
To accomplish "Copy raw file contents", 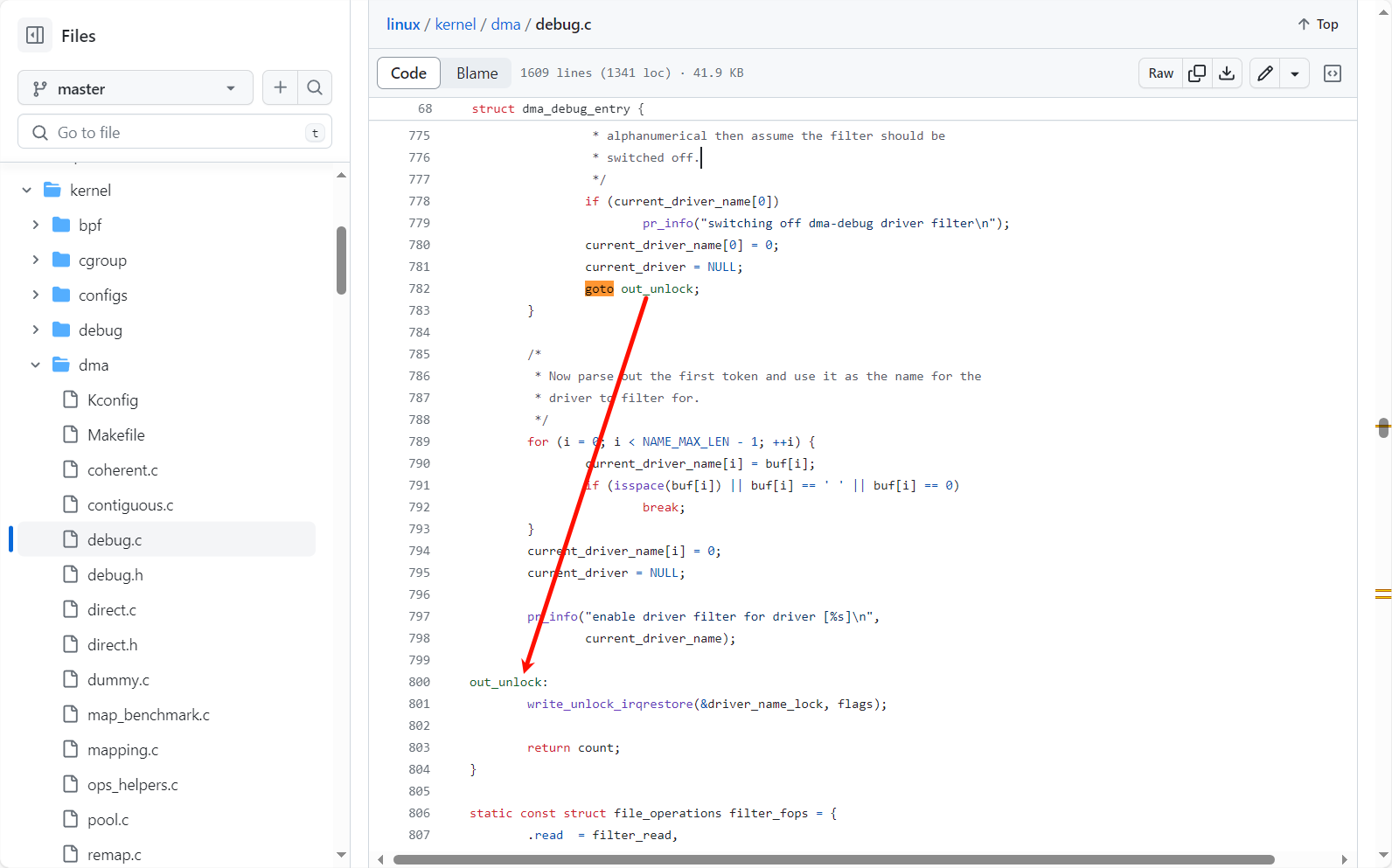I will pos(1197,73).
